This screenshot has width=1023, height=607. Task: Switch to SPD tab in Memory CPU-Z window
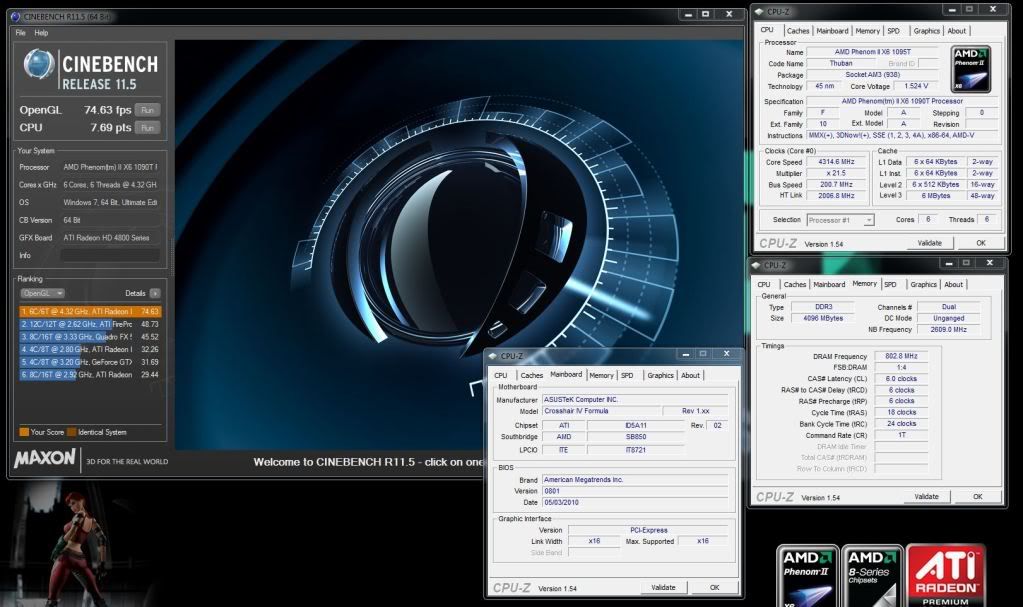[x=891, y=285]
